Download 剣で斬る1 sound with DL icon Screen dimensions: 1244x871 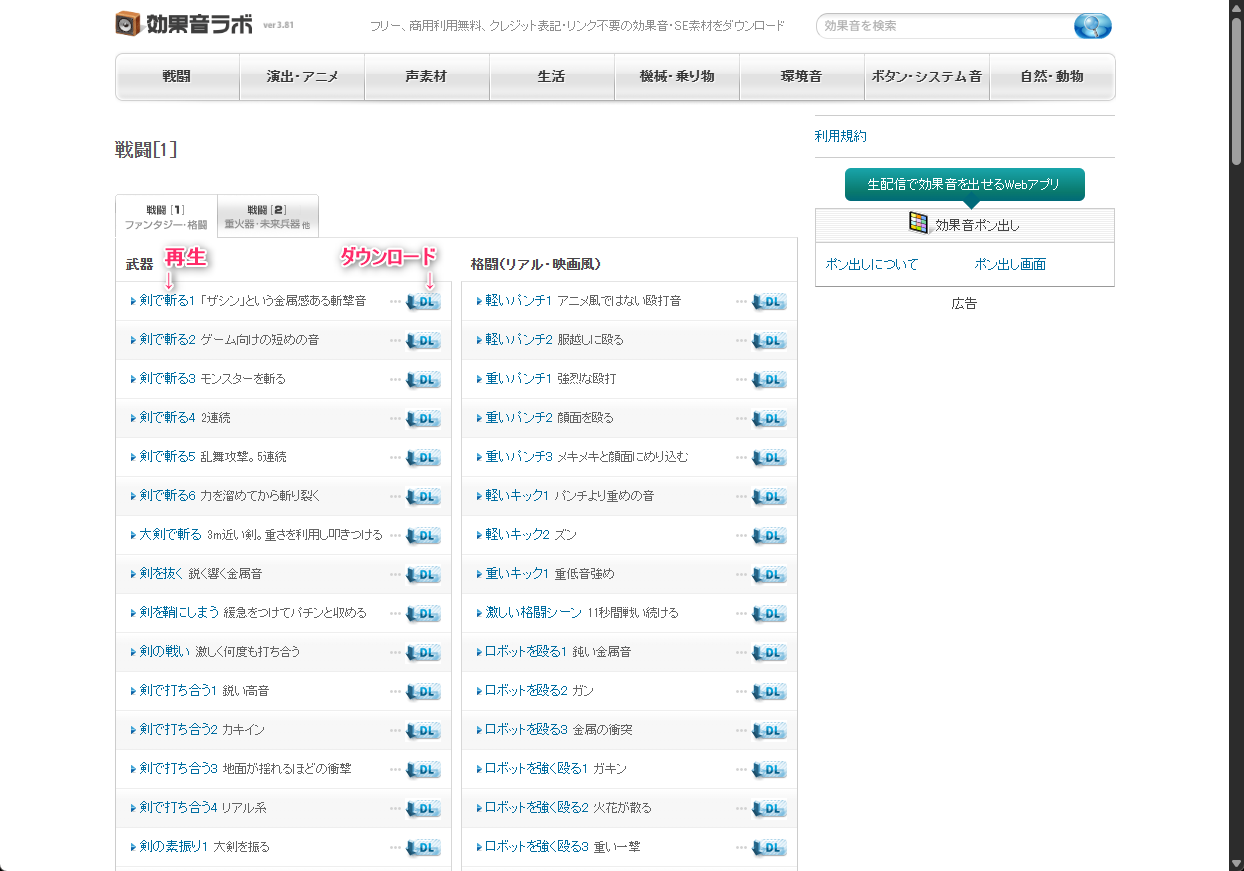[423, 302]
